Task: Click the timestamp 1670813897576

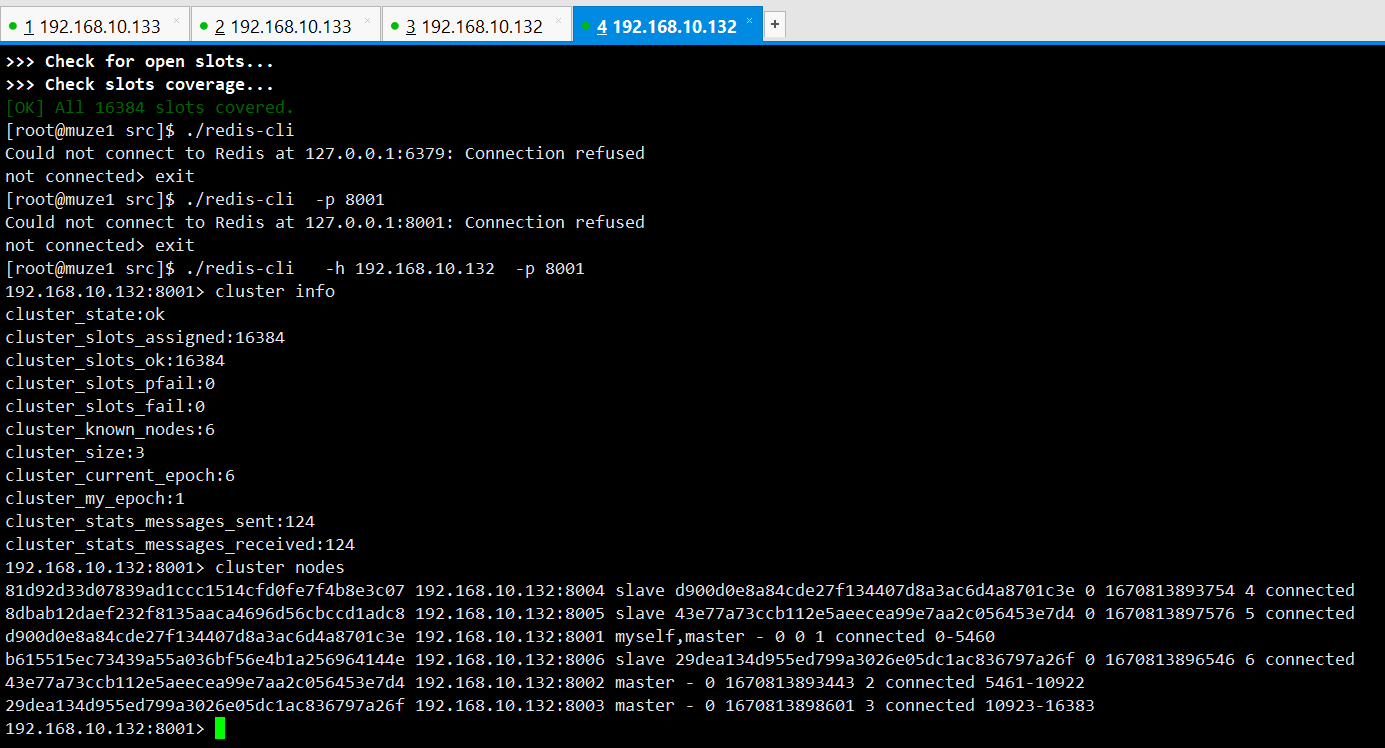Action: click(x=1170, y=613)
